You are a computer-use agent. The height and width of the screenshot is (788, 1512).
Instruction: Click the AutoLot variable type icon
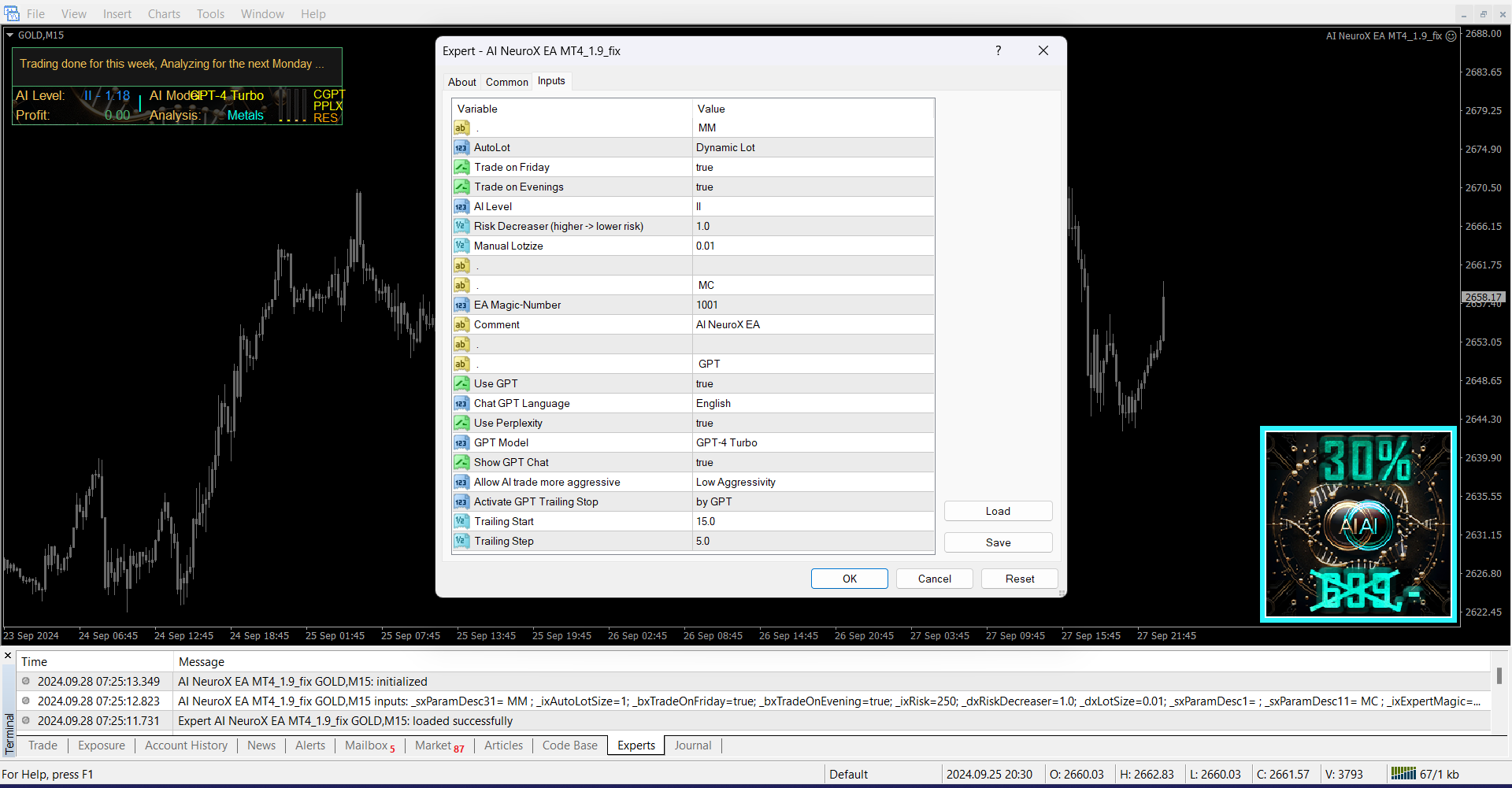[461, 147]
